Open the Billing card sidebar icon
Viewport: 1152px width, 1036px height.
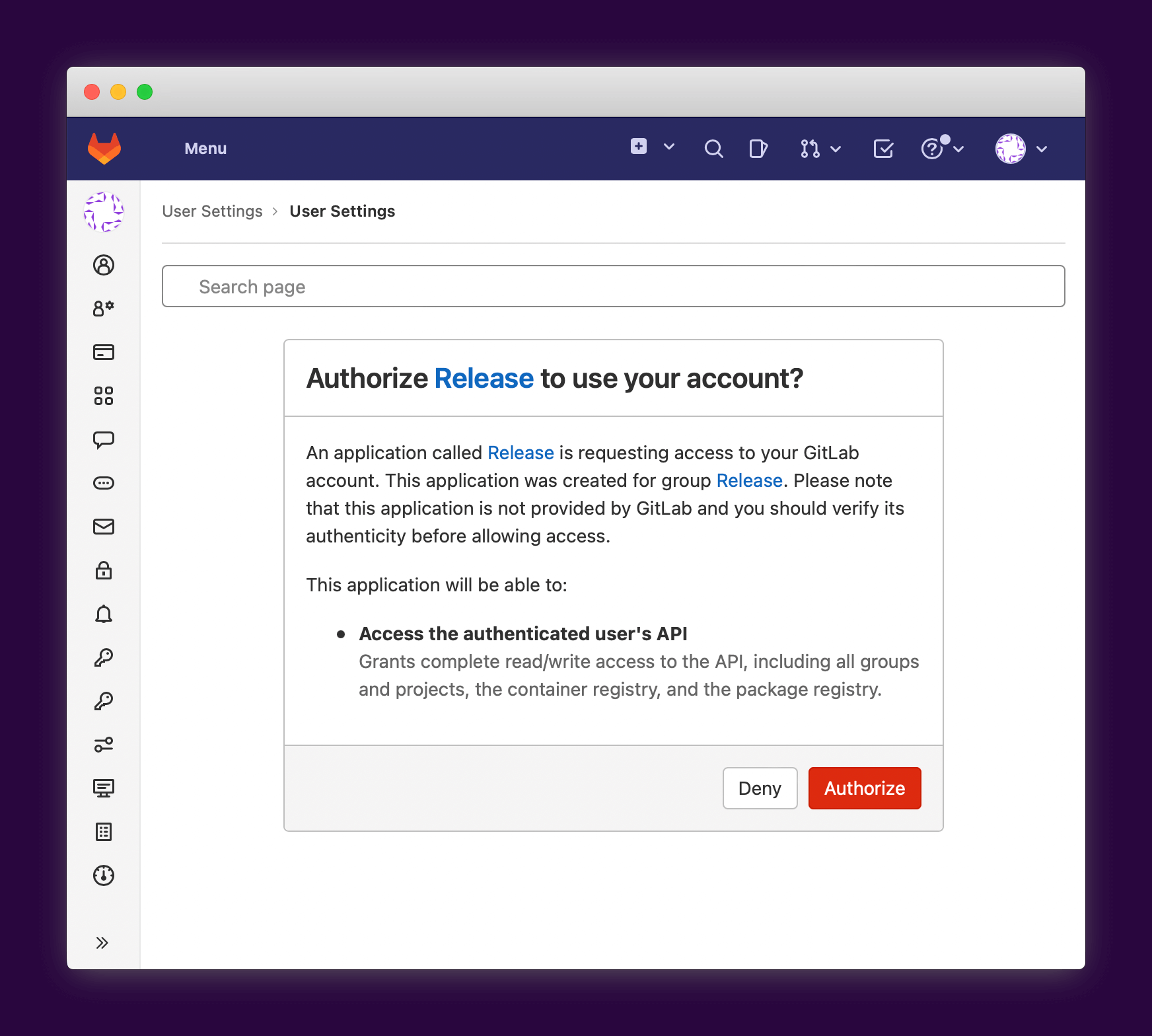point(104,352)
